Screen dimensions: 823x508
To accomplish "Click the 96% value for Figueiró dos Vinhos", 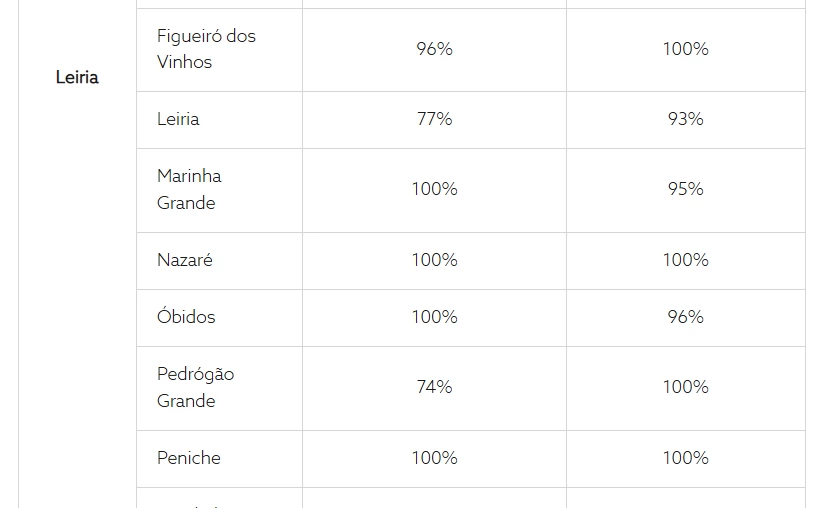I will click(434, 49).
